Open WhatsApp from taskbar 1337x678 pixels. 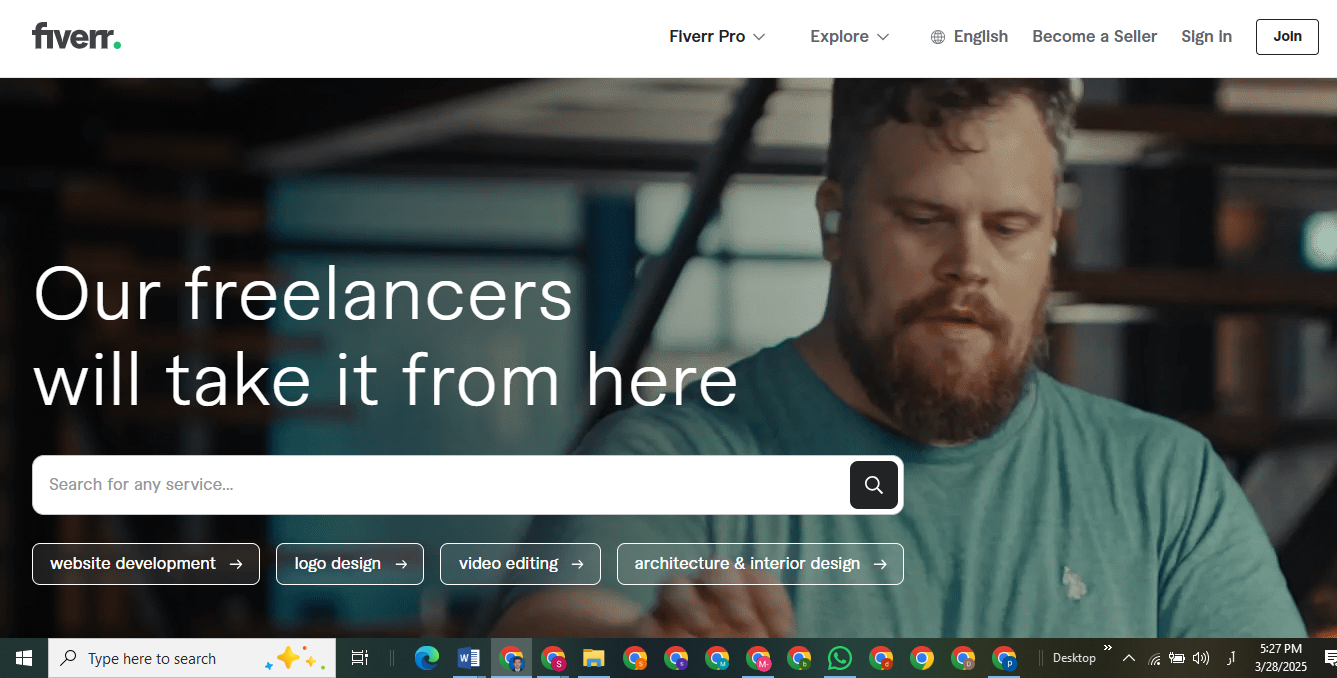click(840, 658)
